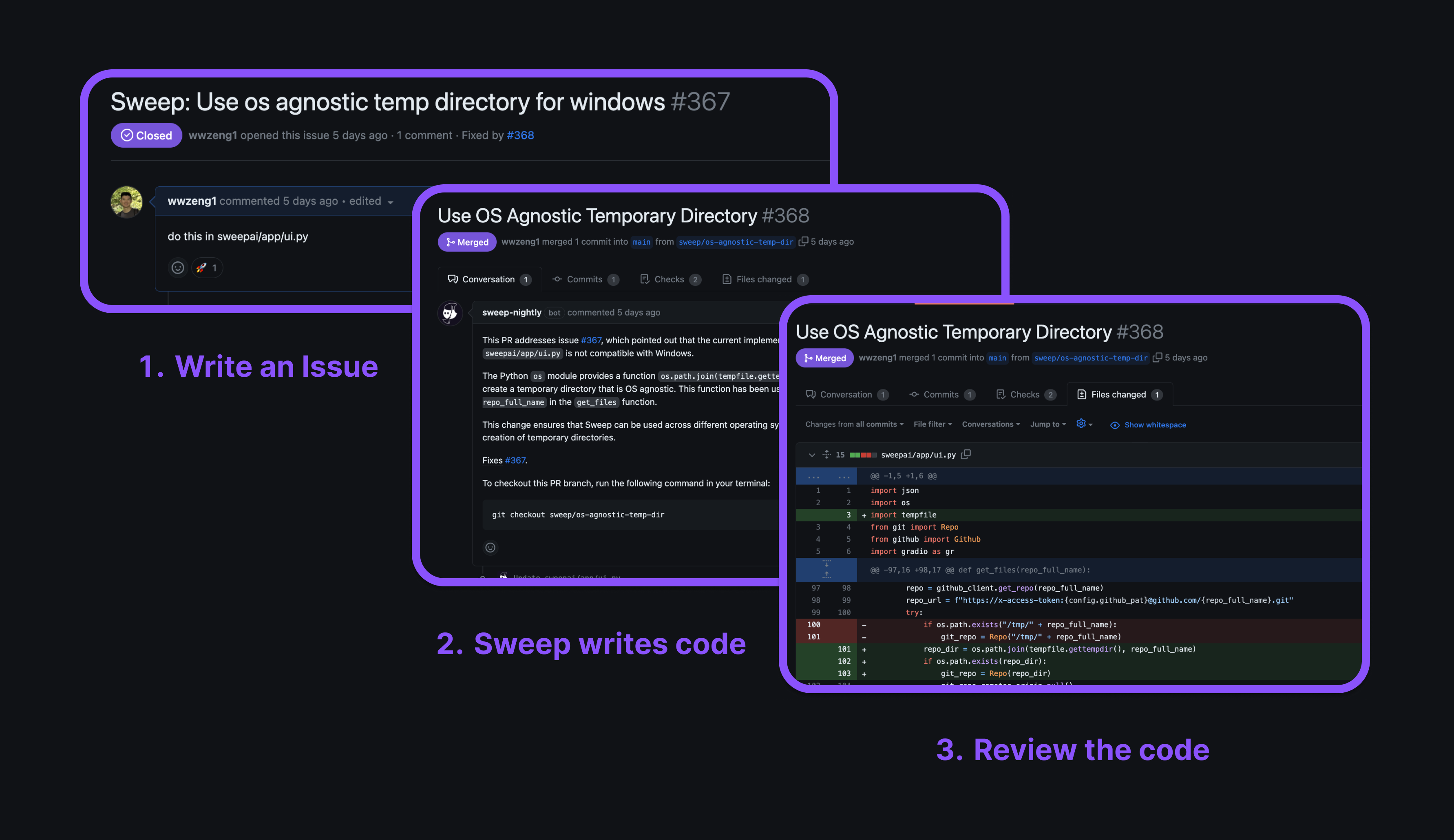Toggle Show whitespace
Viewport: 1454px width, 840px height.
tap(1148, 424)
